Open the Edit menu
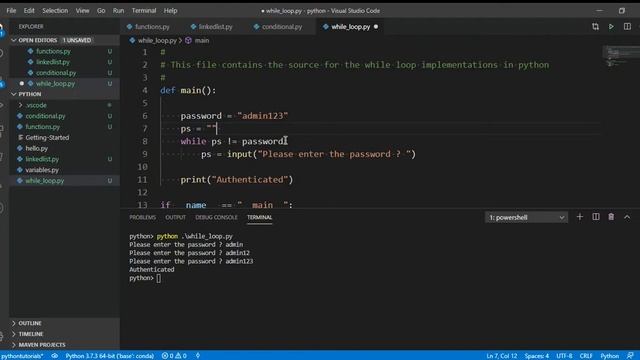 pyautogui.click(x=29, y=11)
